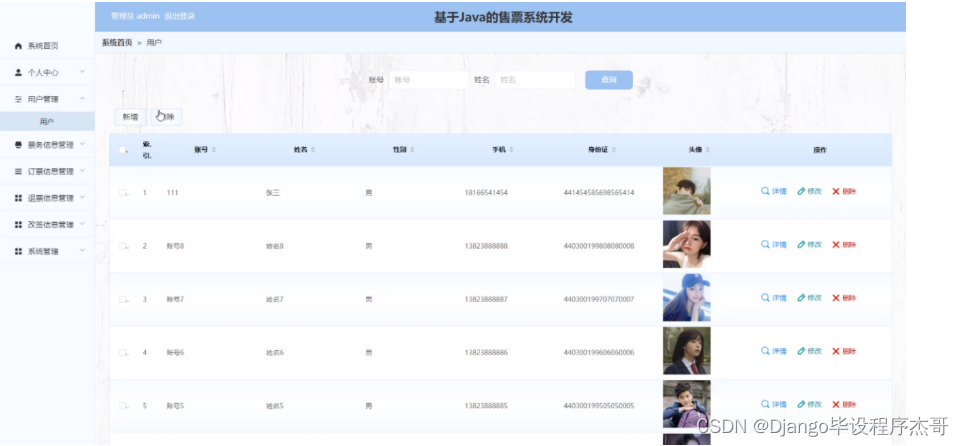
Task: Click 退出登录 logout link
Action: pos(180,16)
